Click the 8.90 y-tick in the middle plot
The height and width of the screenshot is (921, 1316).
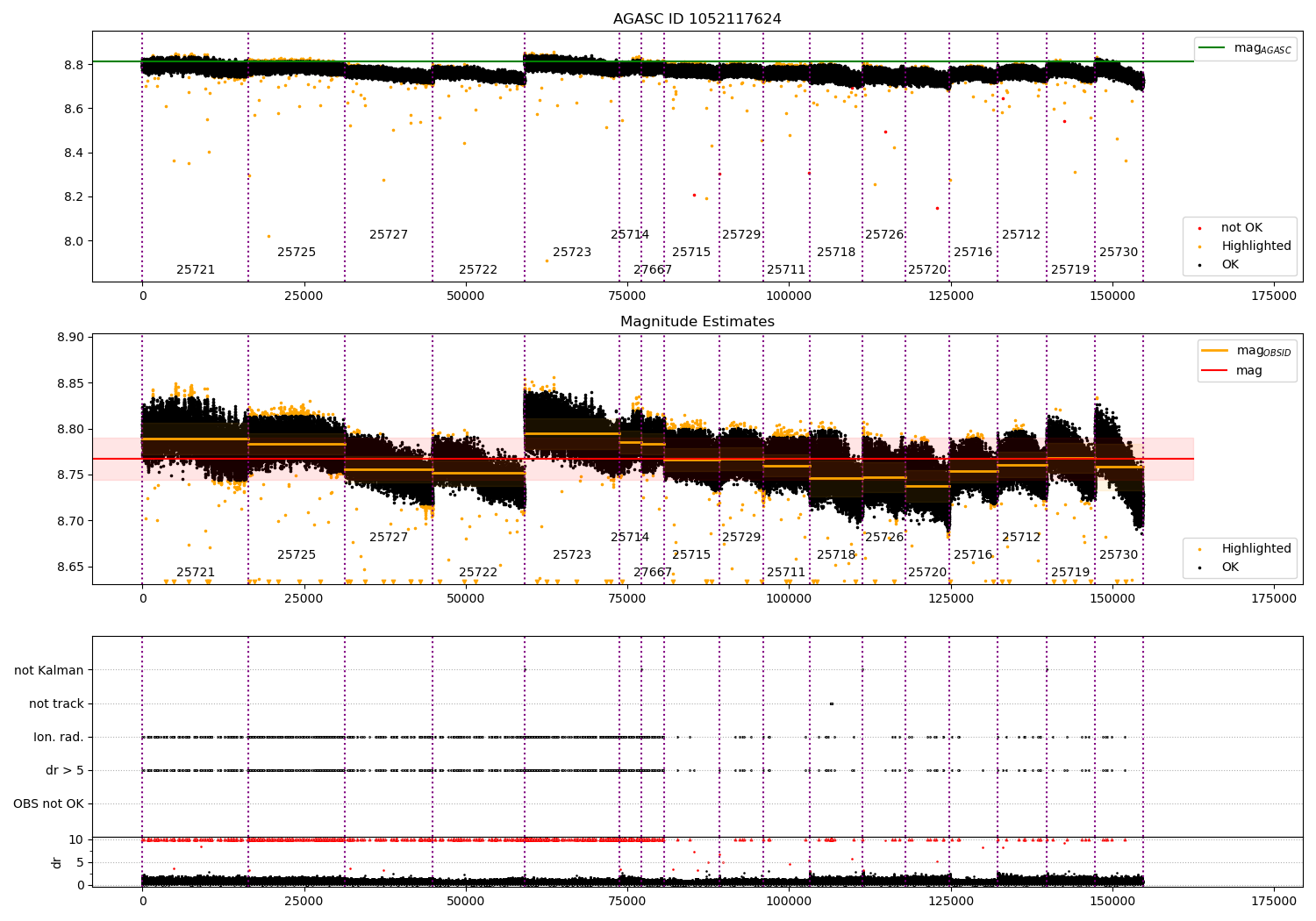tap(69, 338)
